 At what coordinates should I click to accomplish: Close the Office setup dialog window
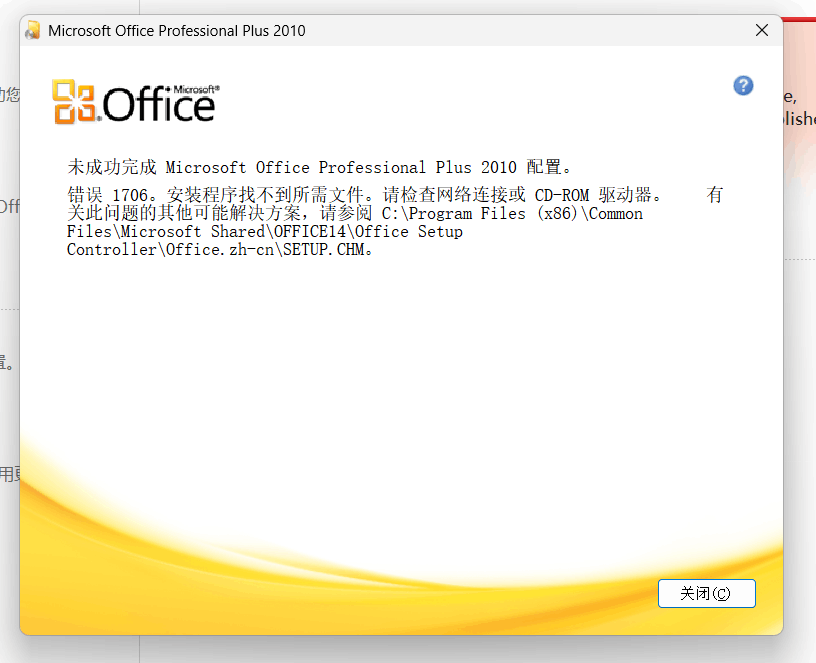point(762,30)
